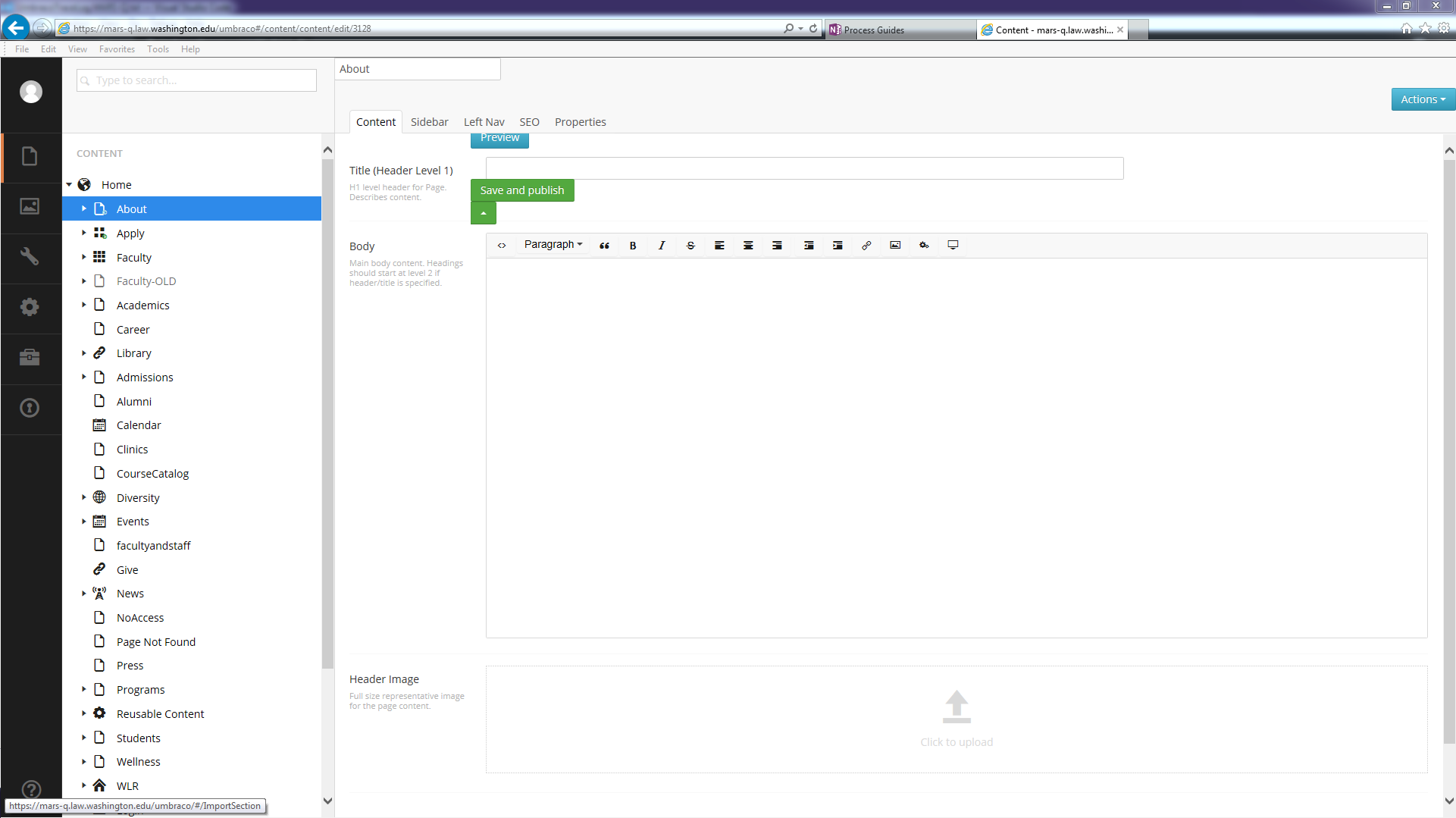Viewport: 1456px width, 818px height.
Task: Expand the Reusable Content node
Action: pyautogui.click(x=84, y=714)
